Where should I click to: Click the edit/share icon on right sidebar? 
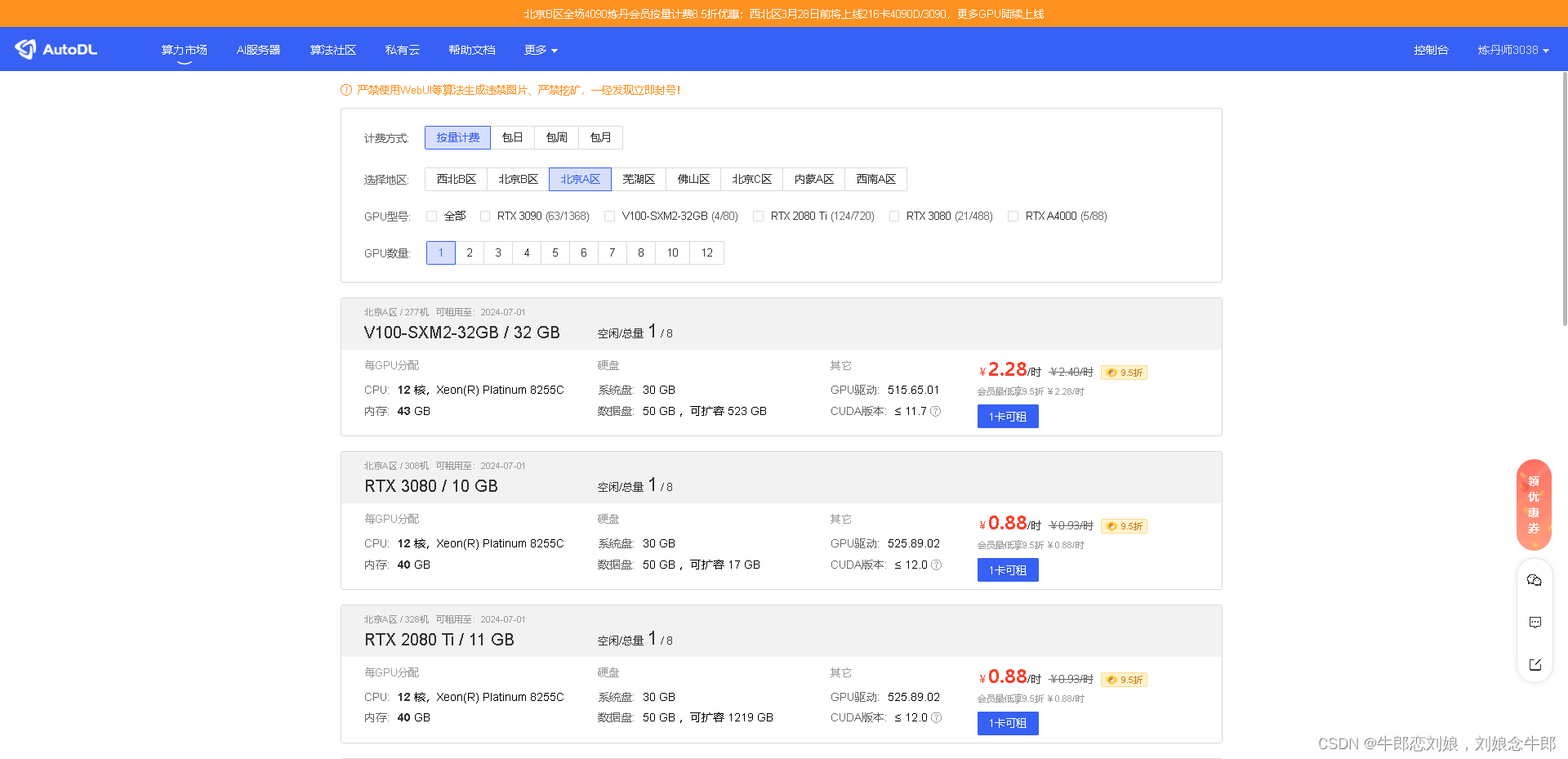[1535, 664]
